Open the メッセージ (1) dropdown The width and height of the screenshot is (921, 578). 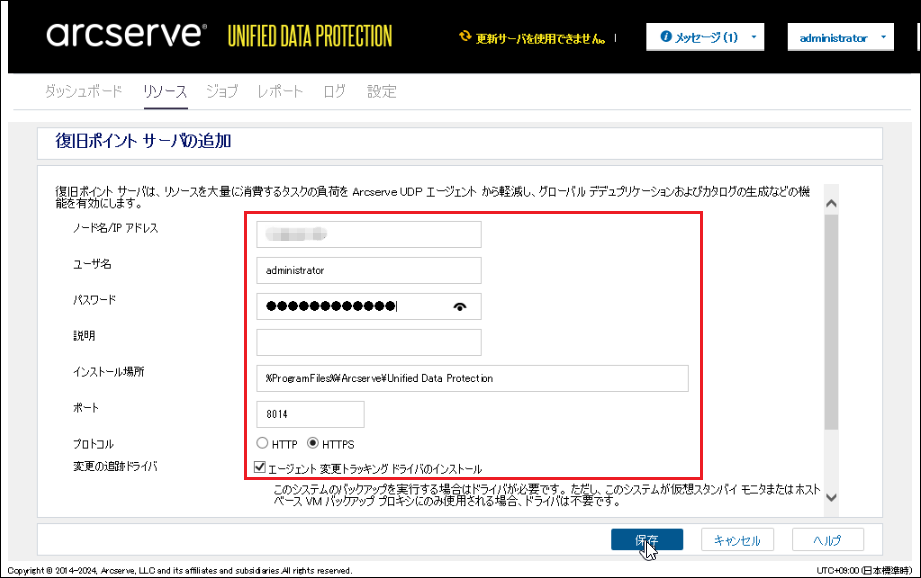pos(705,37)
